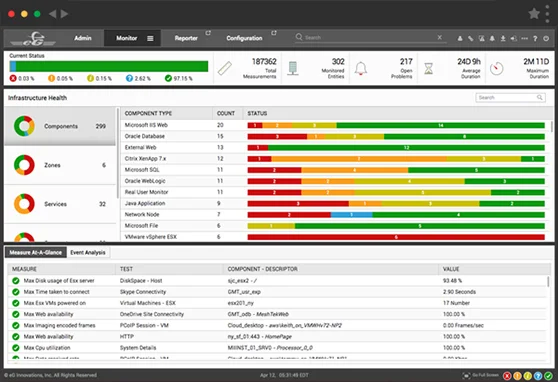Sort by COUNT column header
558x382 pixels.
click(x=226, y=113)
